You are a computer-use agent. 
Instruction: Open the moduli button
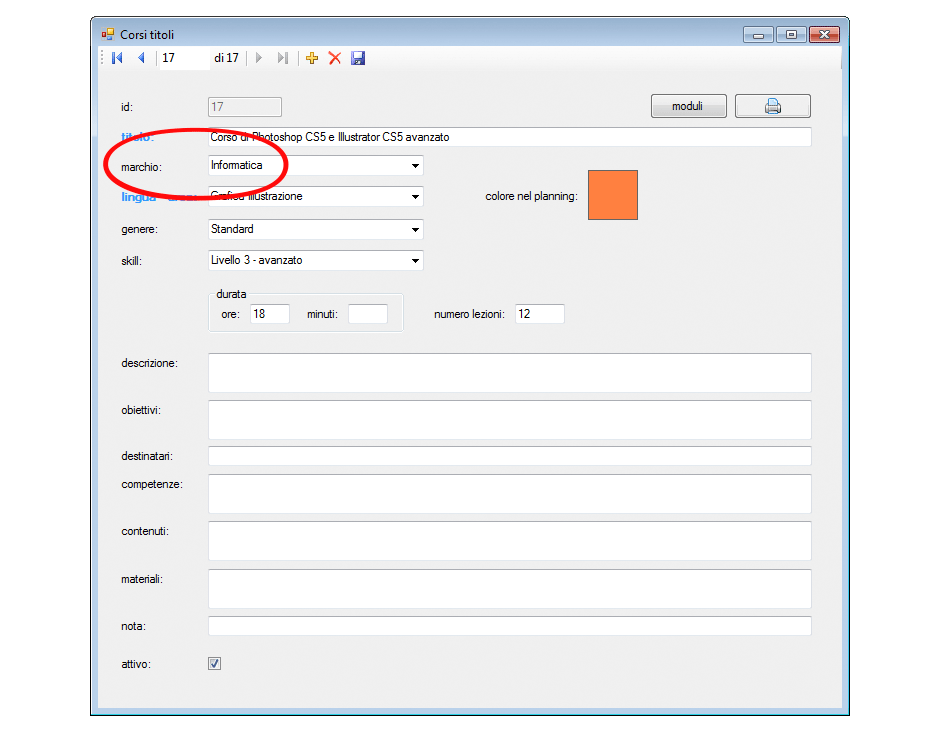[688, 106]
